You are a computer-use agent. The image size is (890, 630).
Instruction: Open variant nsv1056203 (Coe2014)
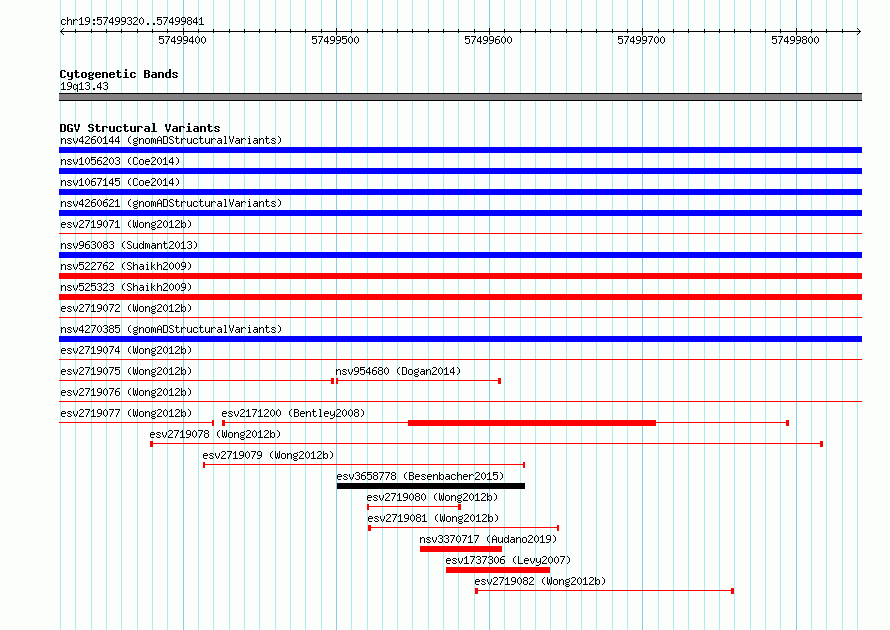coord(120,161)
